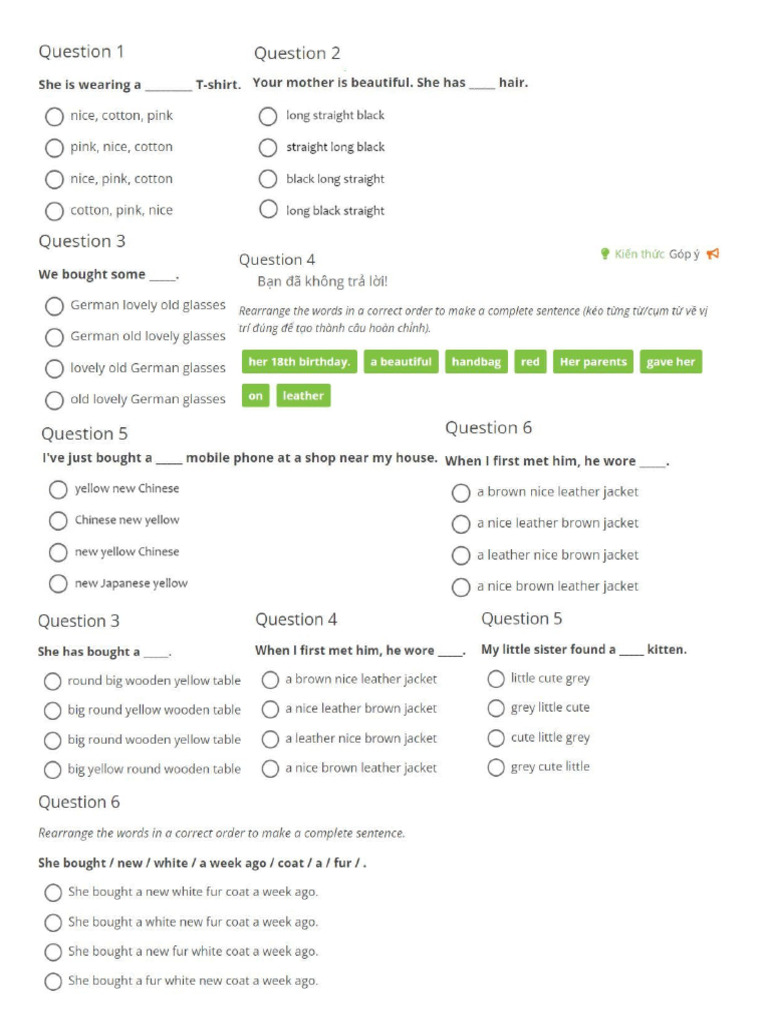This screenshot has width=768, height=1024.
Task: Click the 'leather' word tile
Action: coord(303,396)
